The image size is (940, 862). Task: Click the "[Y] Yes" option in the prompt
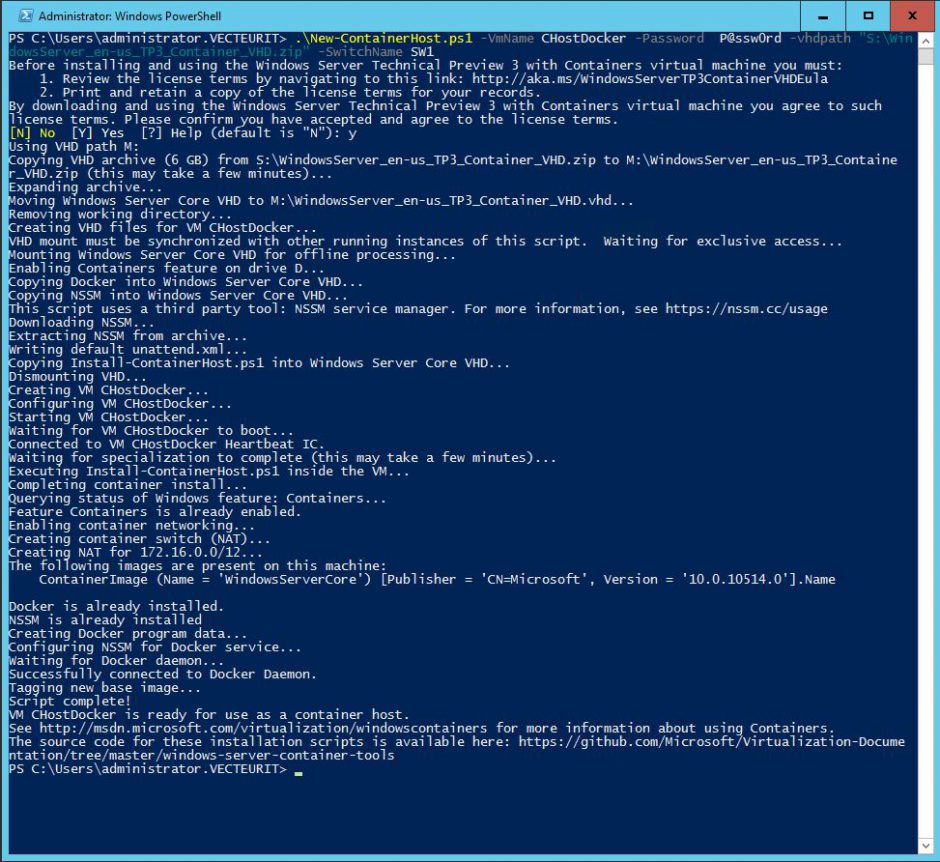[x=99, y=133]
